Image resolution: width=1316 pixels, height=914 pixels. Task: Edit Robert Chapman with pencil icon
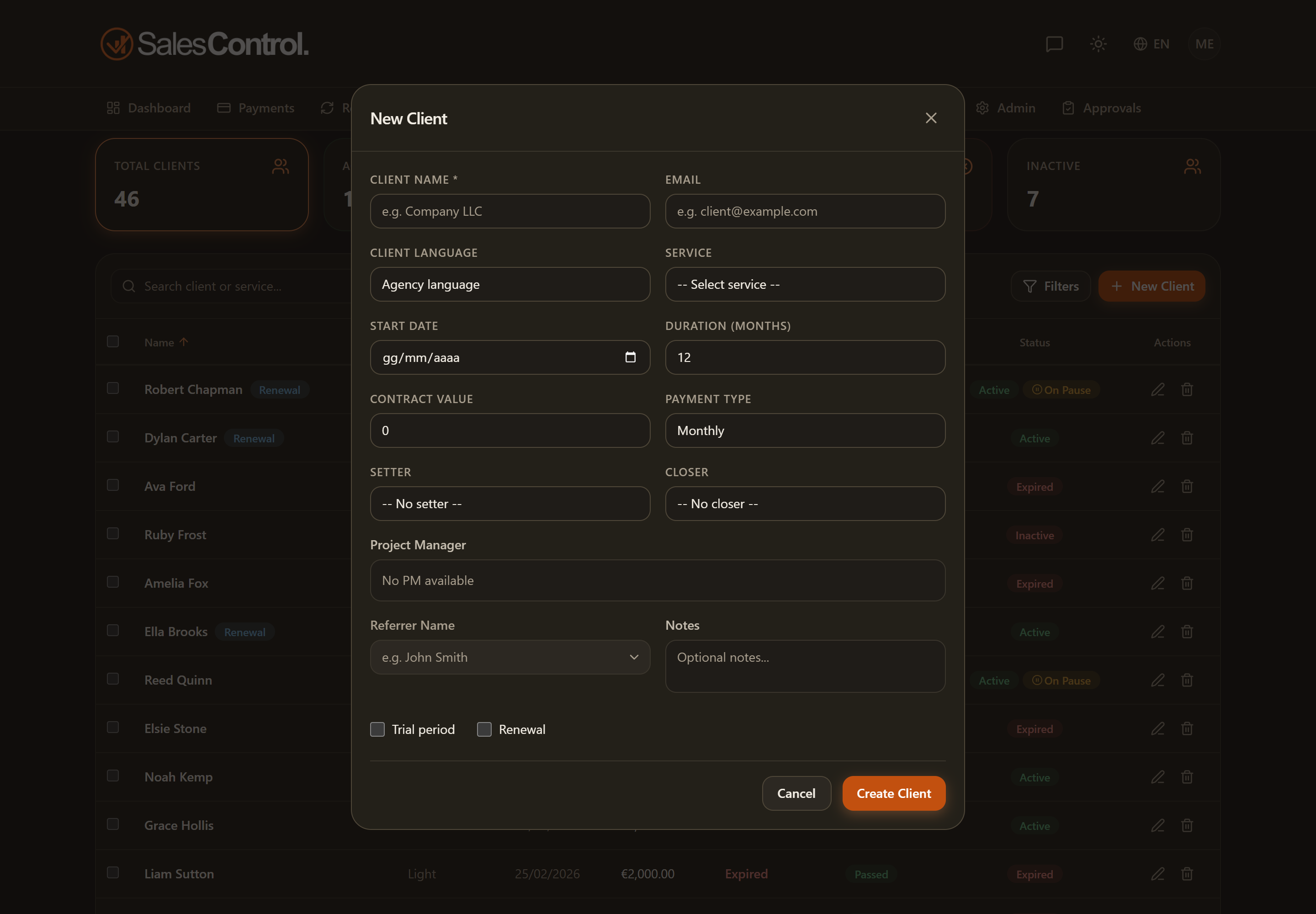1157,389
